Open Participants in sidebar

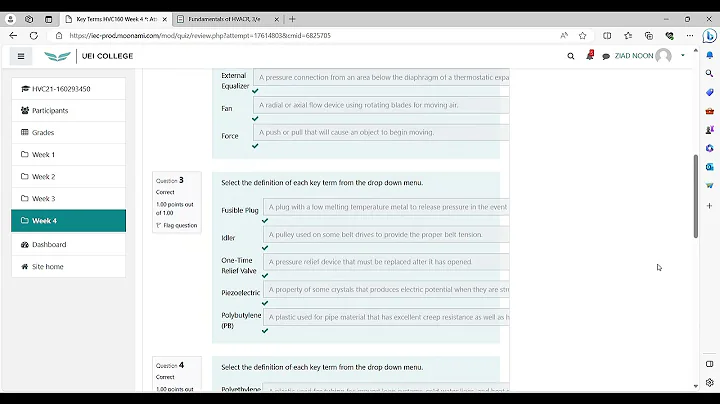(x=68, y=111)
